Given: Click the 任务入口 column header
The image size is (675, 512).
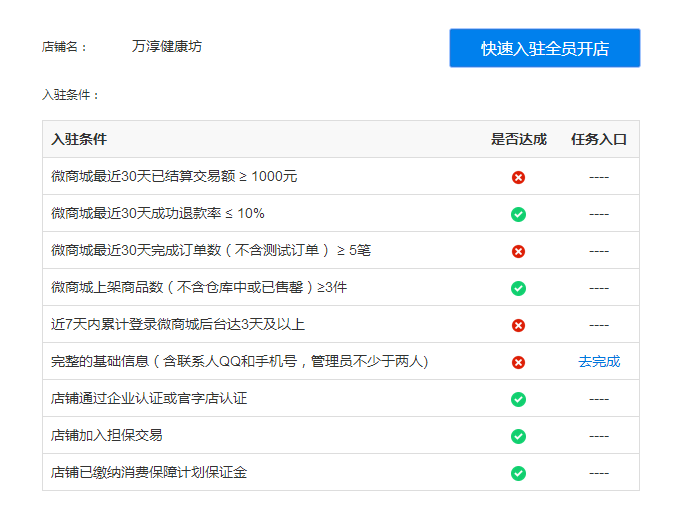Looking at the screenshot, I should point(599,139).
